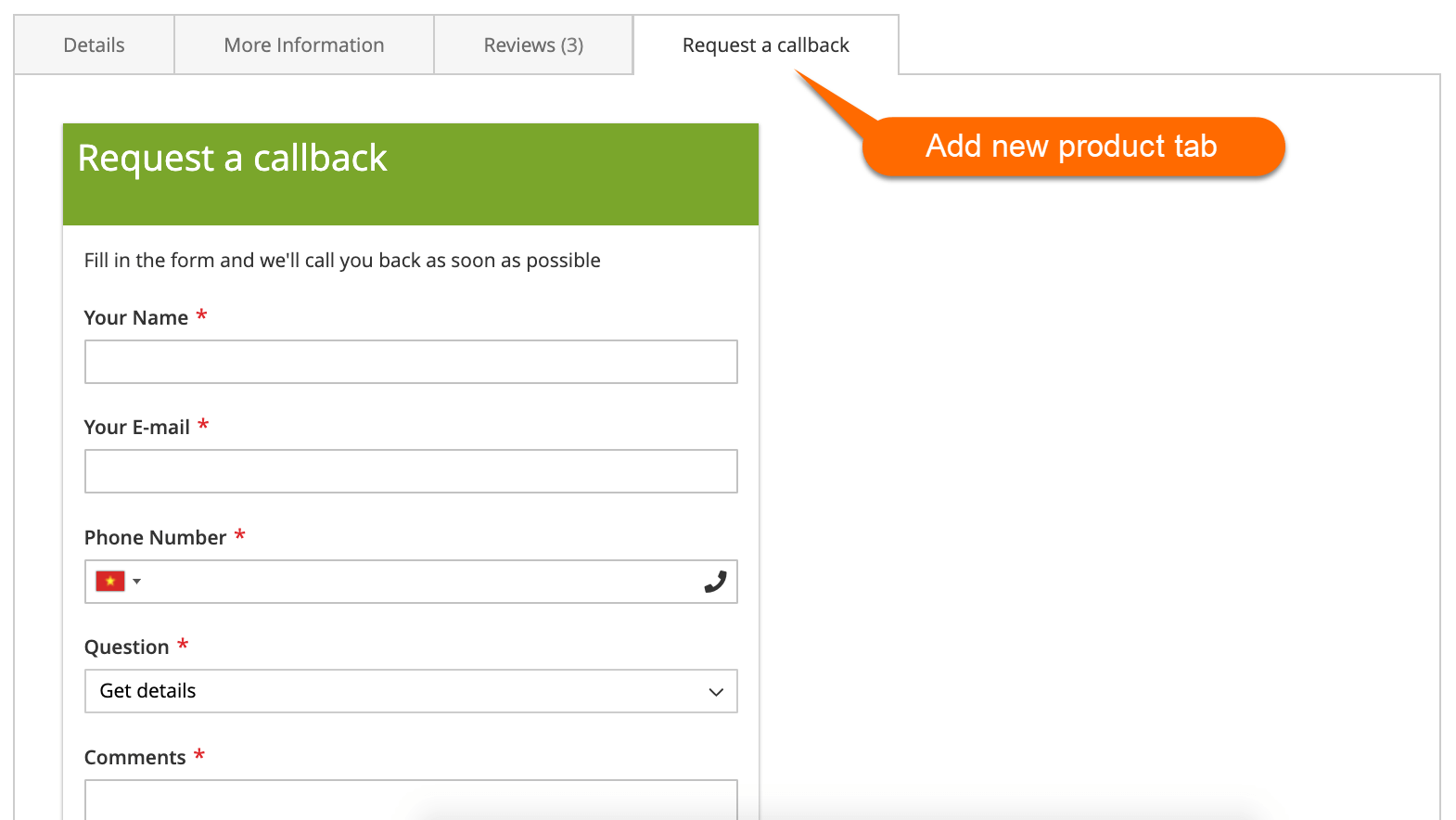Expand the Question dropdown chevron
The width and height of the screenshot is (1456, 820).
click(x=716, y=692)
